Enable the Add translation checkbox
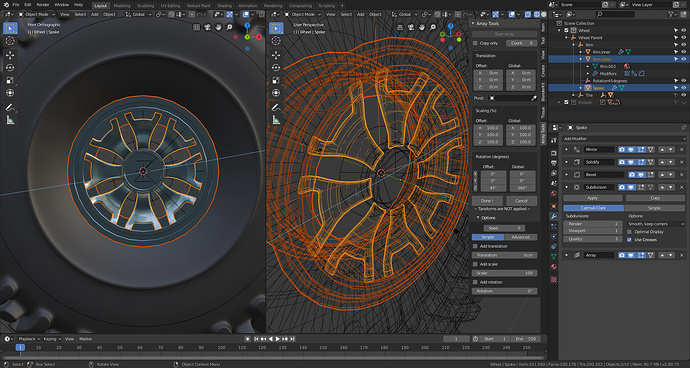Viewport: 690px width, 368px height. tap(475, 246)
